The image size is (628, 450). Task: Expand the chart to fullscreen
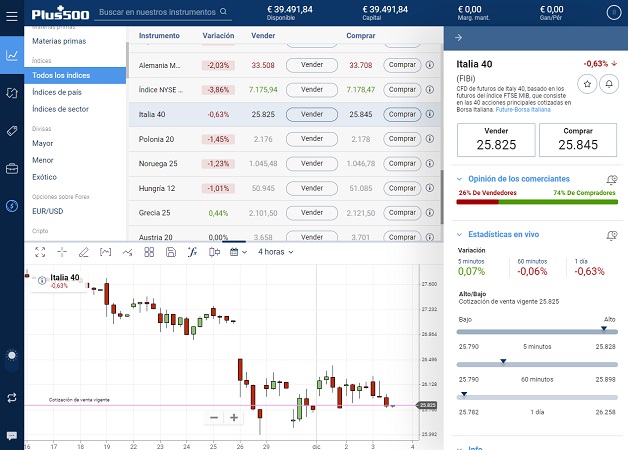coord(40,252)
